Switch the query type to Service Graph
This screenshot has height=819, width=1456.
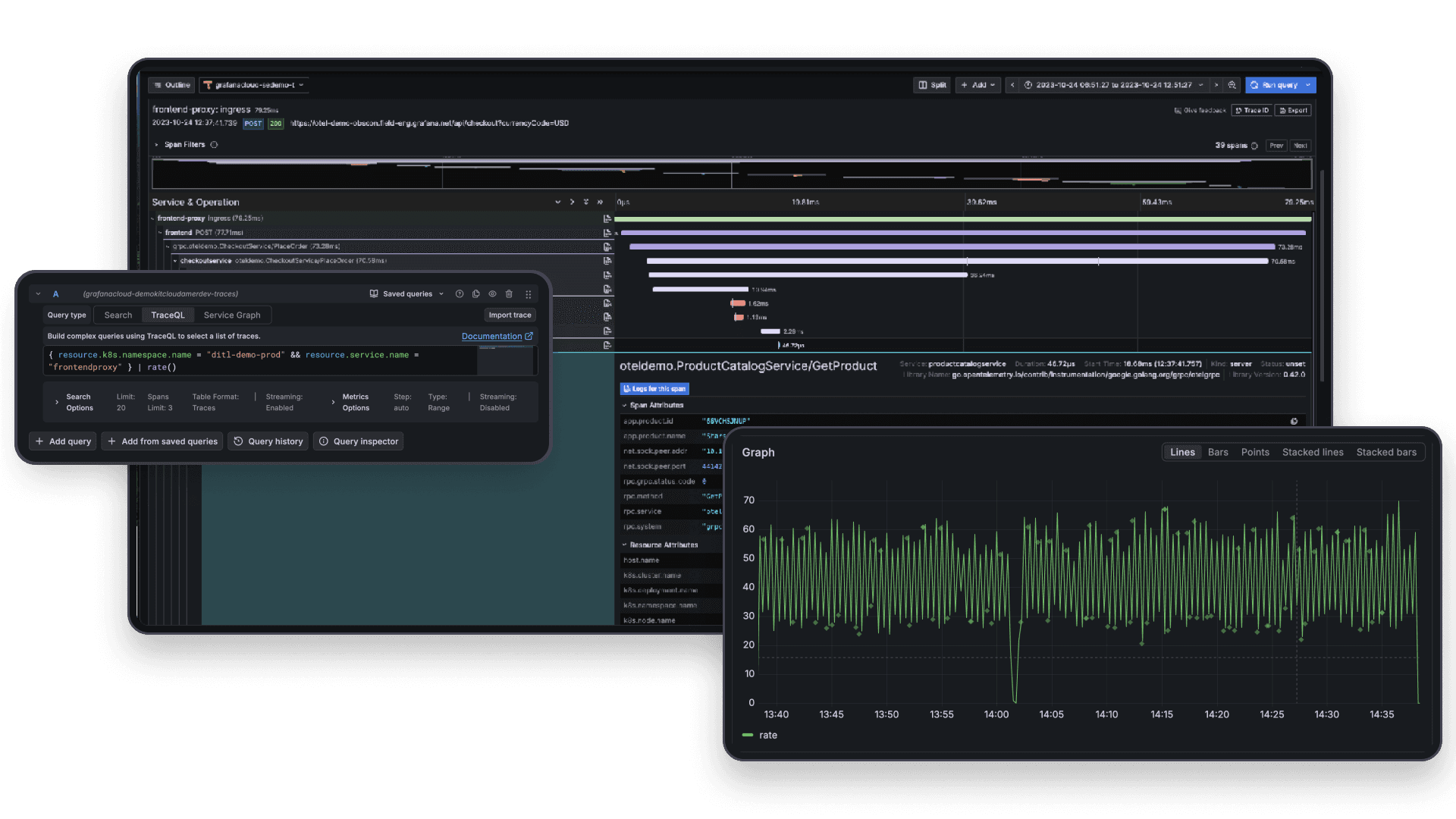coord(231,315)
